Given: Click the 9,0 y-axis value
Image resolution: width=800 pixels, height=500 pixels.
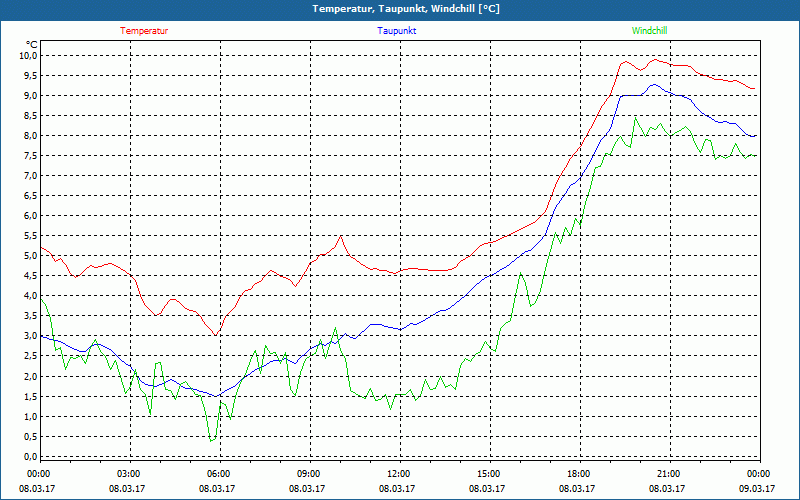Looking at the screenshot, I should (31, 95).
